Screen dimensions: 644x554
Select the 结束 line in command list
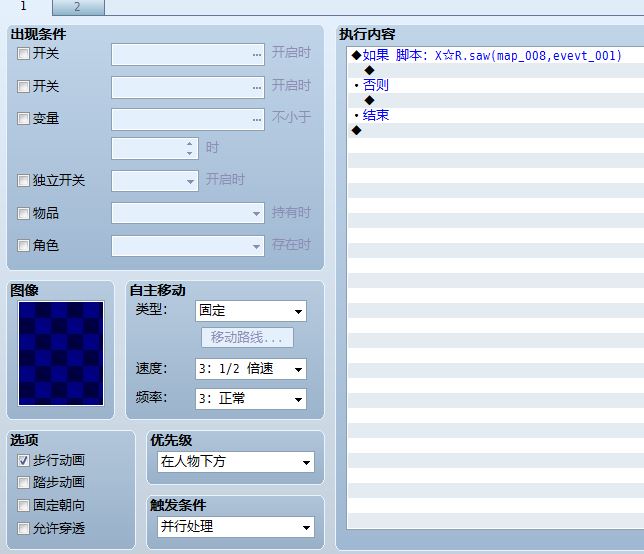(496, 115)
